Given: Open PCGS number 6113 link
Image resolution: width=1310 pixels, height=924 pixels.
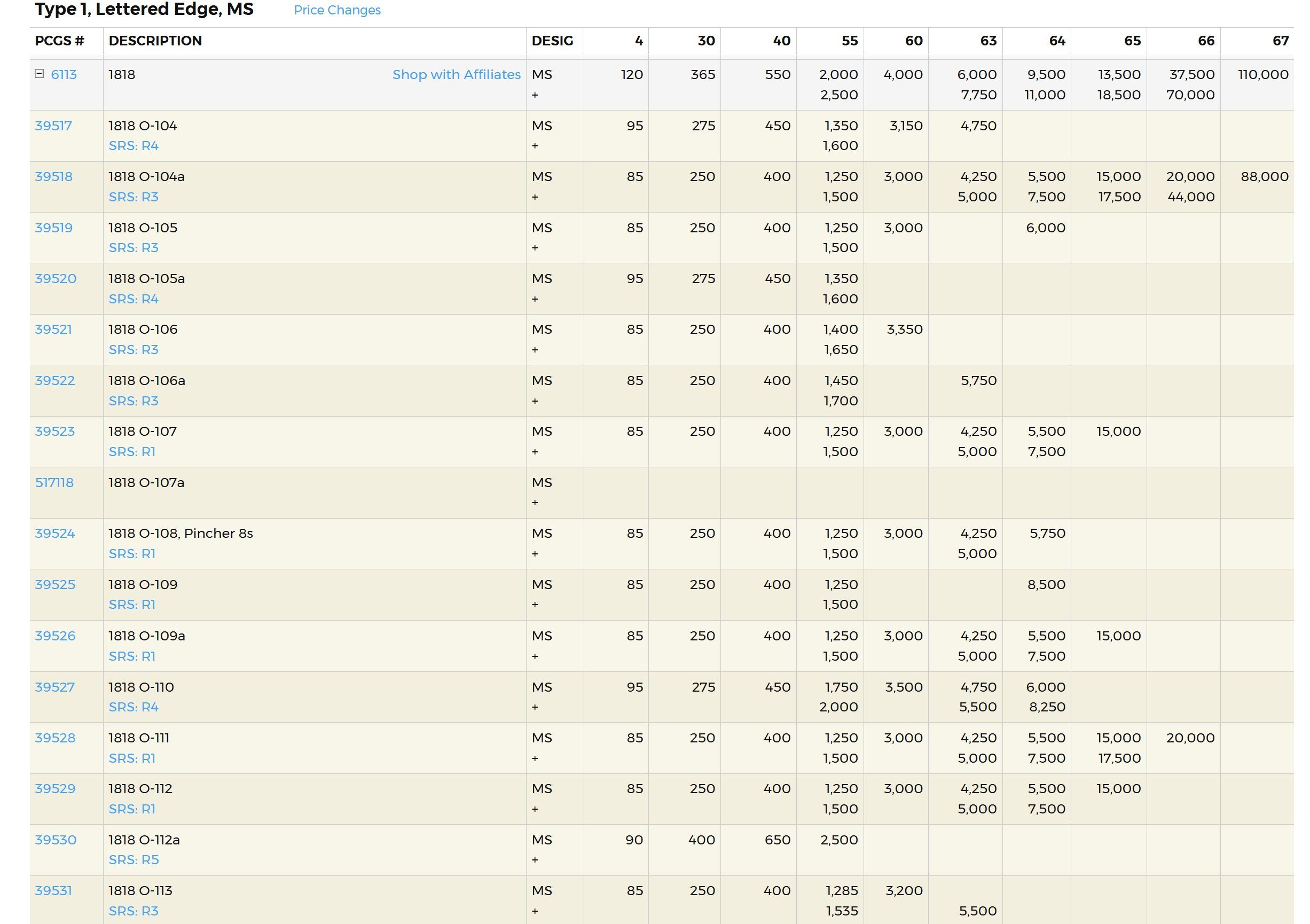Looking at the screenshot, I should pos(64,75).
